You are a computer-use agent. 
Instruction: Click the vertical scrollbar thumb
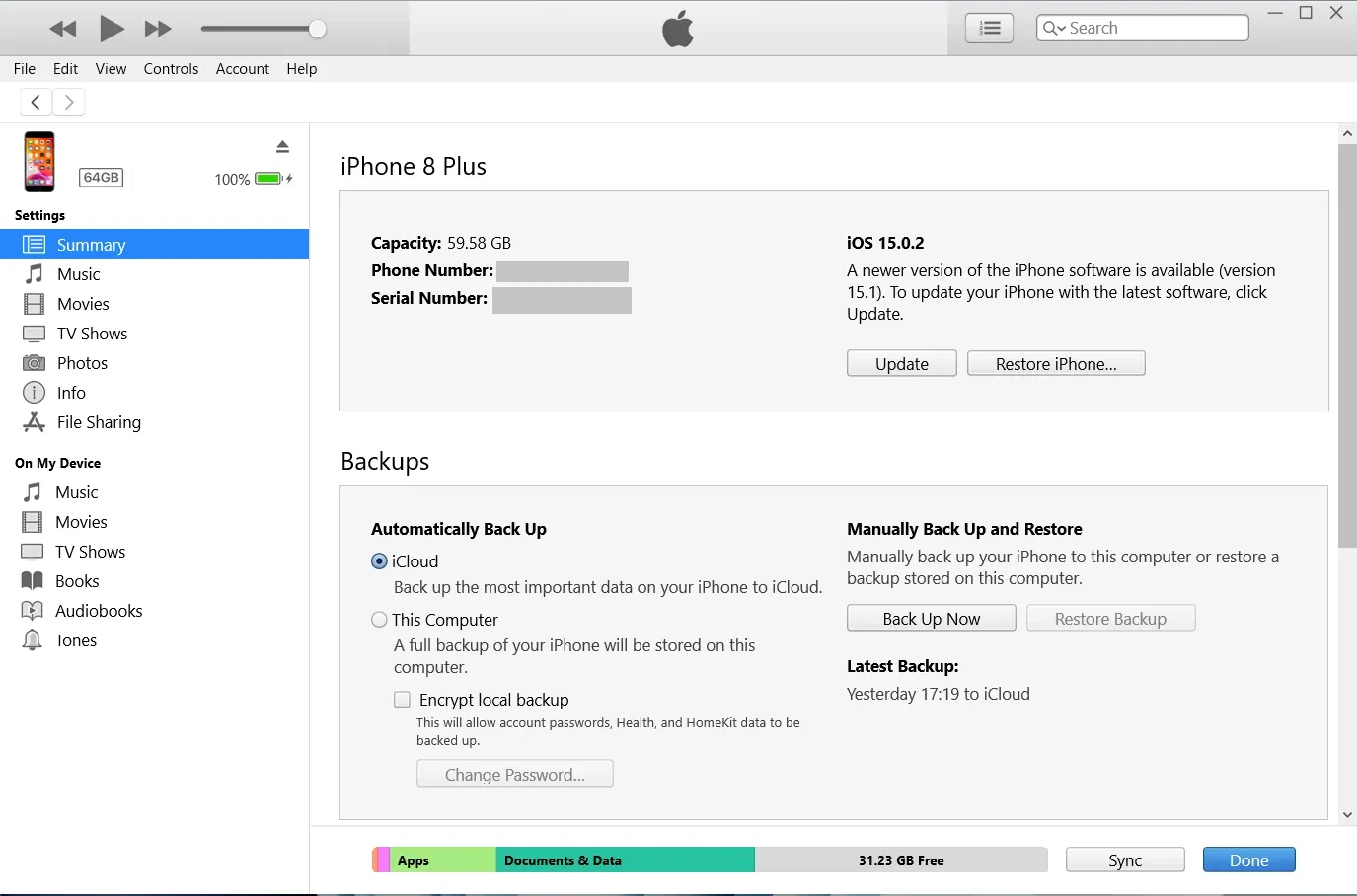[x=1347, y=345]
